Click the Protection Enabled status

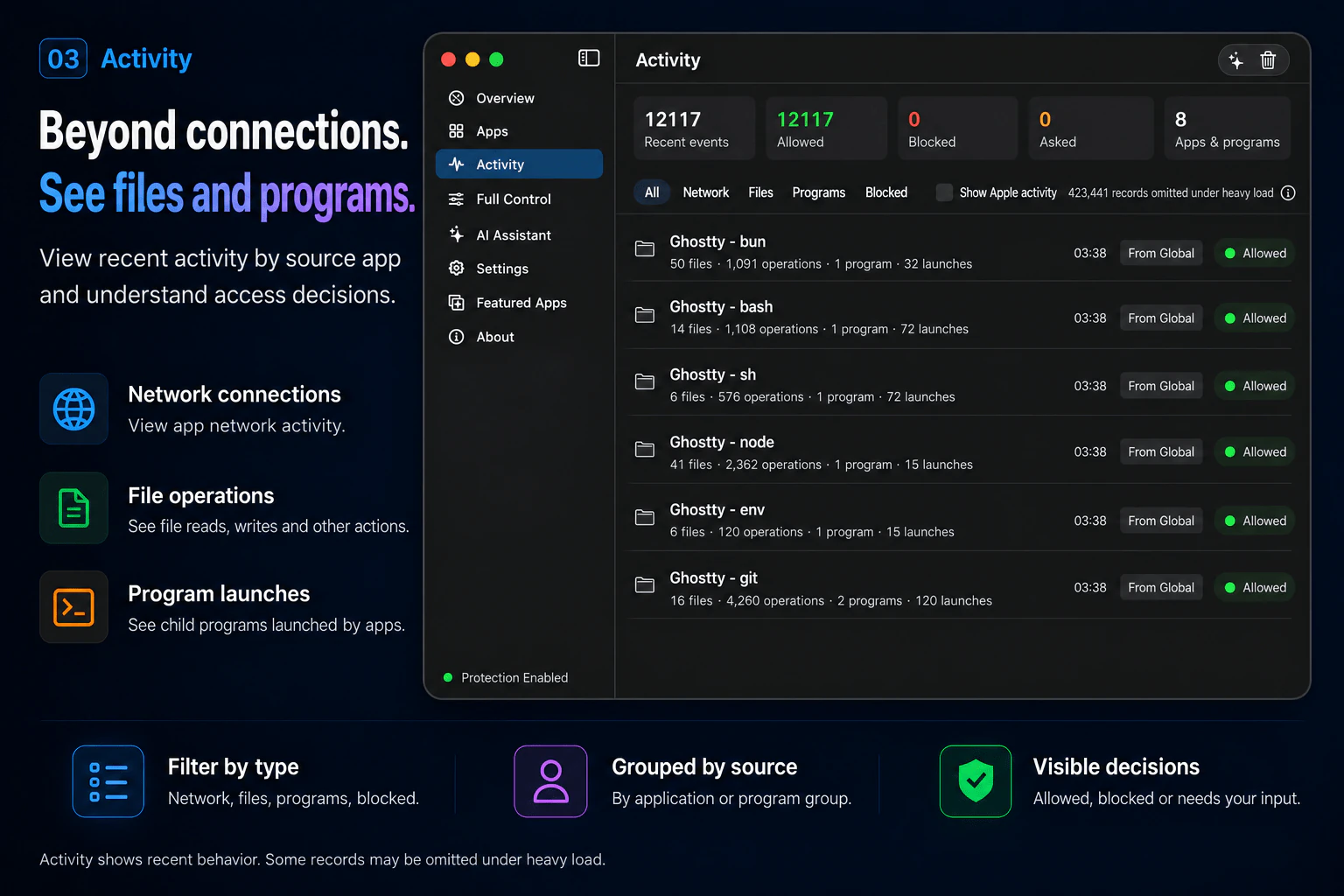tap(506, 677)
